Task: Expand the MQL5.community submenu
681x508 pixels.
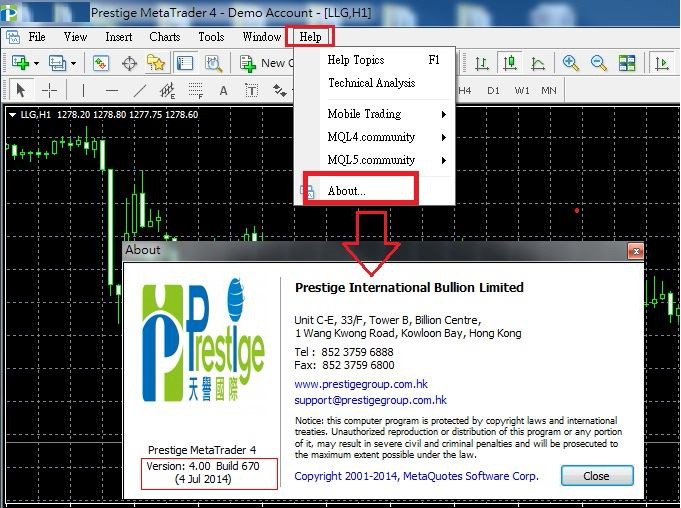Action: (x=375, y=160)
